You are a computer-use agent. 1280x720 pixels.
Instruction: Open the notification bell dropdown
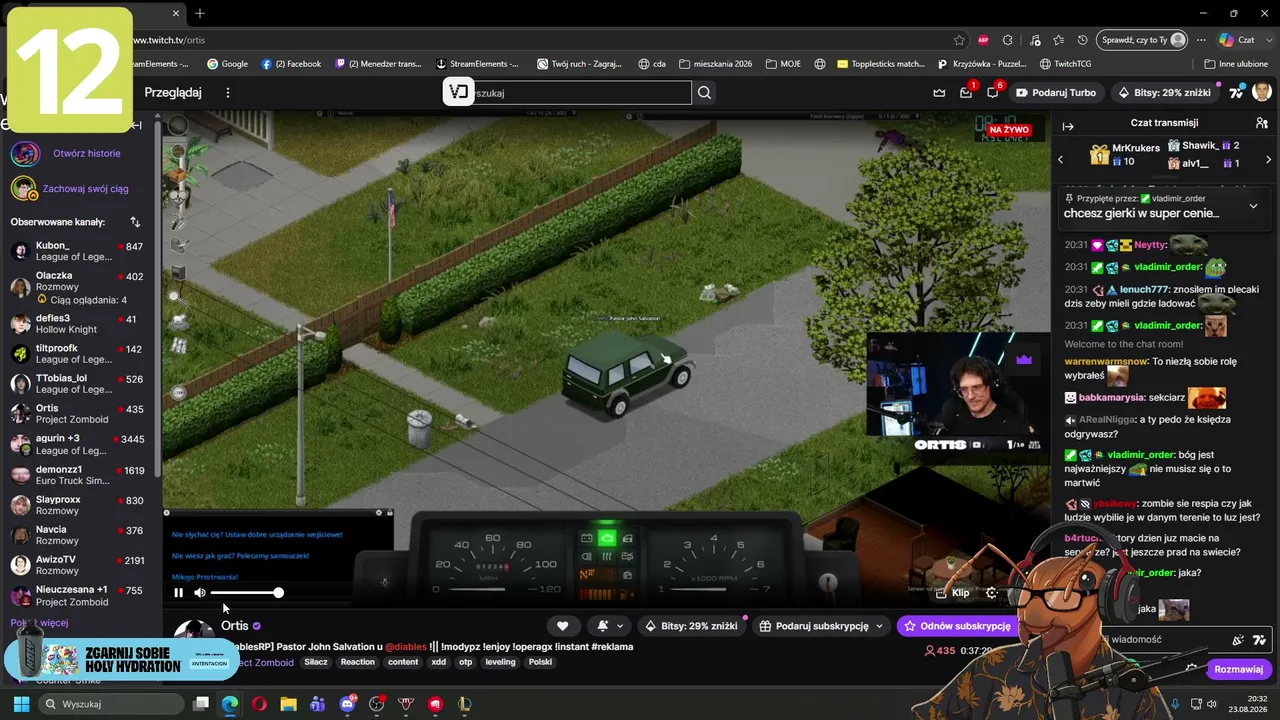(x=609, y=626)
